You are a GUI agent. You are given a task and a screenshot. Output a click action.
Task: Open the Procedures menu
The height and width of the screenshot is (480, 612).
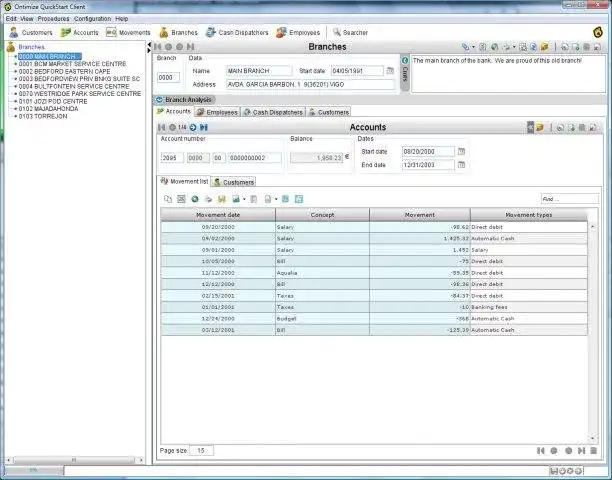pos(53,19)
